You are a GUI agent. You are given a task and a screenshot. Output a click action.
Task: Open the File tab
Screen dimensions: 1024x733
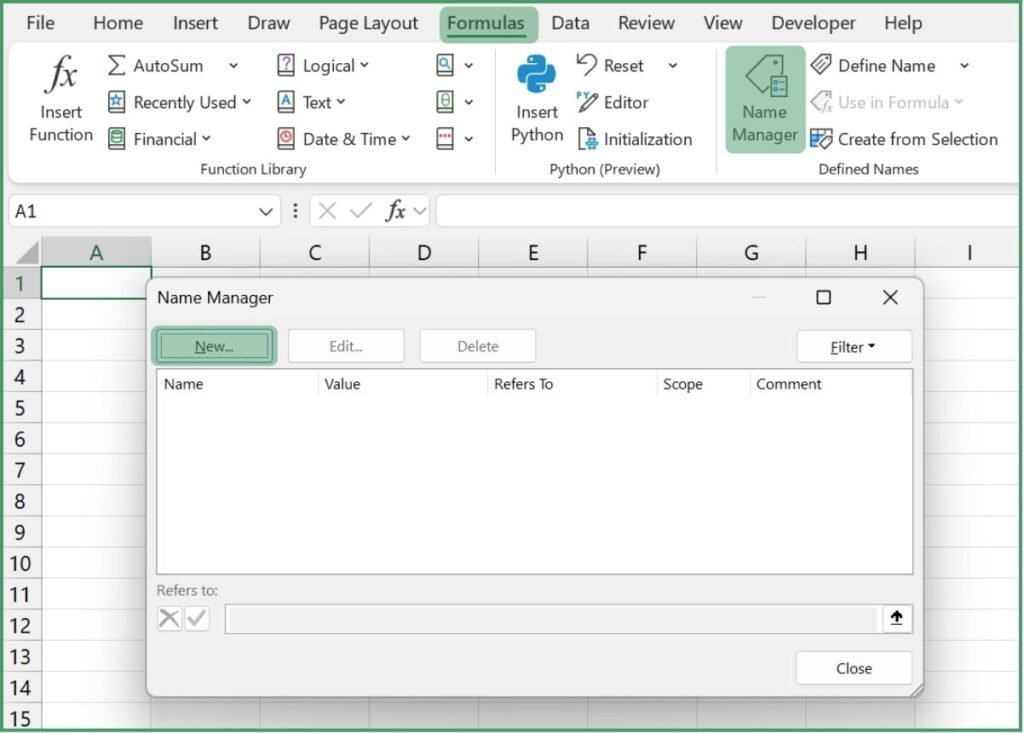pos(40,23)
